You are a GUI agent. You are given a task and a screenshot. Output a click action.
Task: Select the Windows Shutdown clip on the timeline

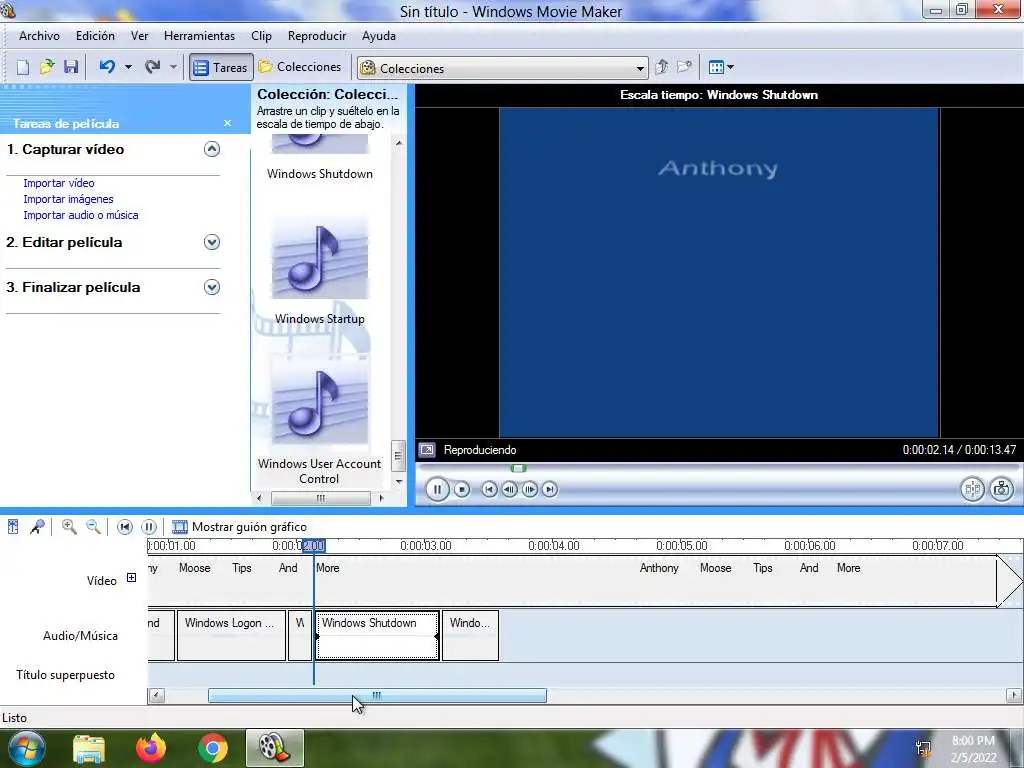377,635
